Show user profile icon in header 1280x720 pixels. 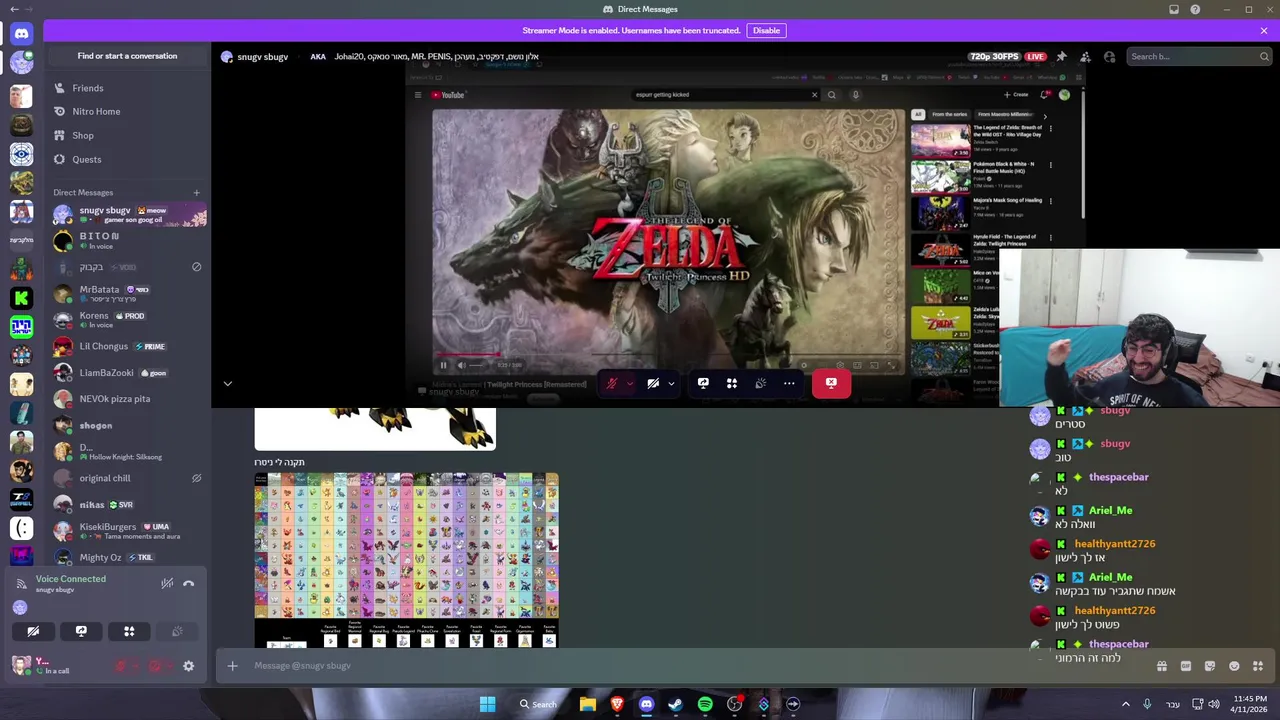(x=1109, y=57)
